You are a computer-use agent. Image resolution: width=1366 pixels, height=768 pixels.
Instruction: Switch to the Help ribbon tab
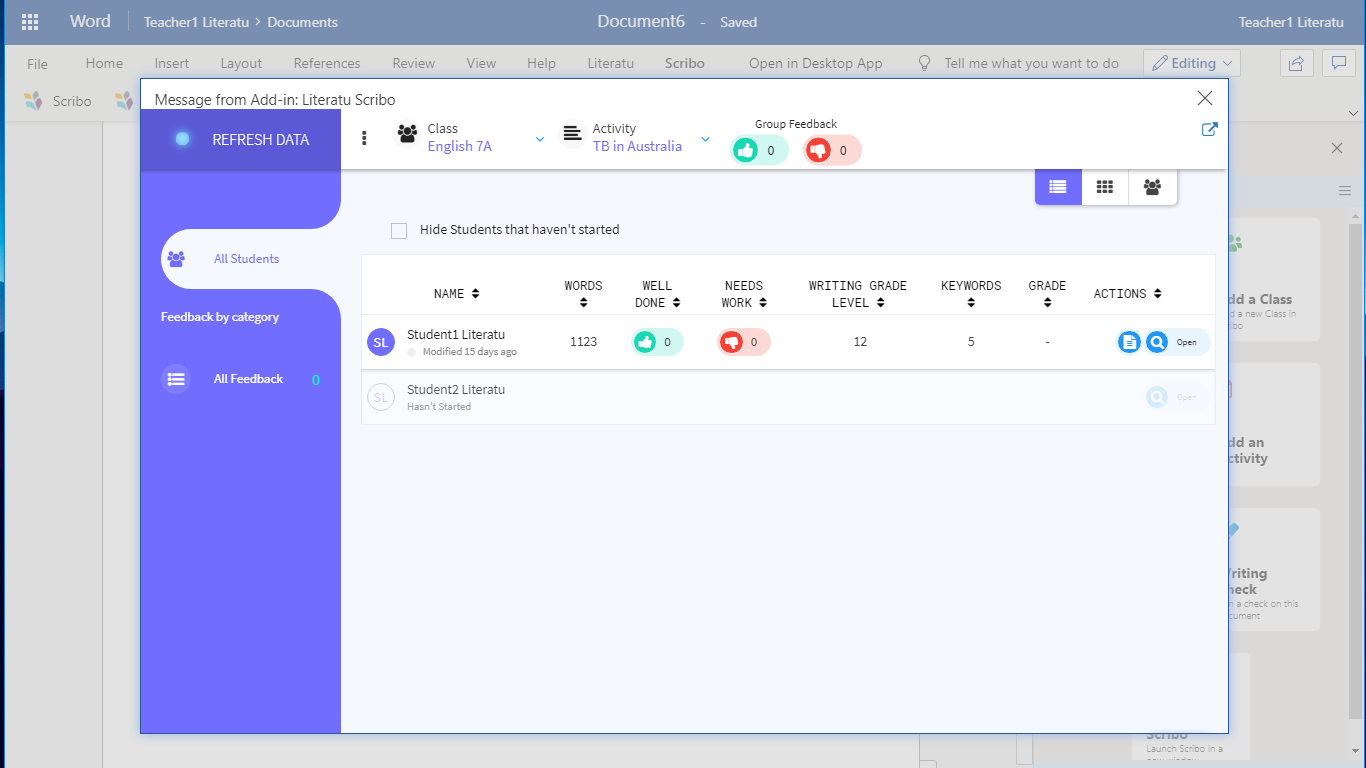point(541,63)
